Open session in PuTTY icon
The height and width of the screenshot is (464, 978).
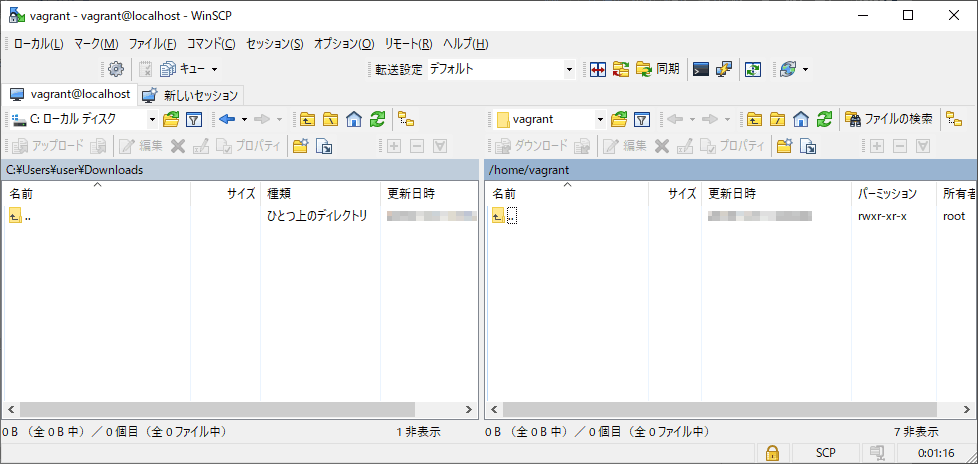pyautogui.click(x=724, y=69)
